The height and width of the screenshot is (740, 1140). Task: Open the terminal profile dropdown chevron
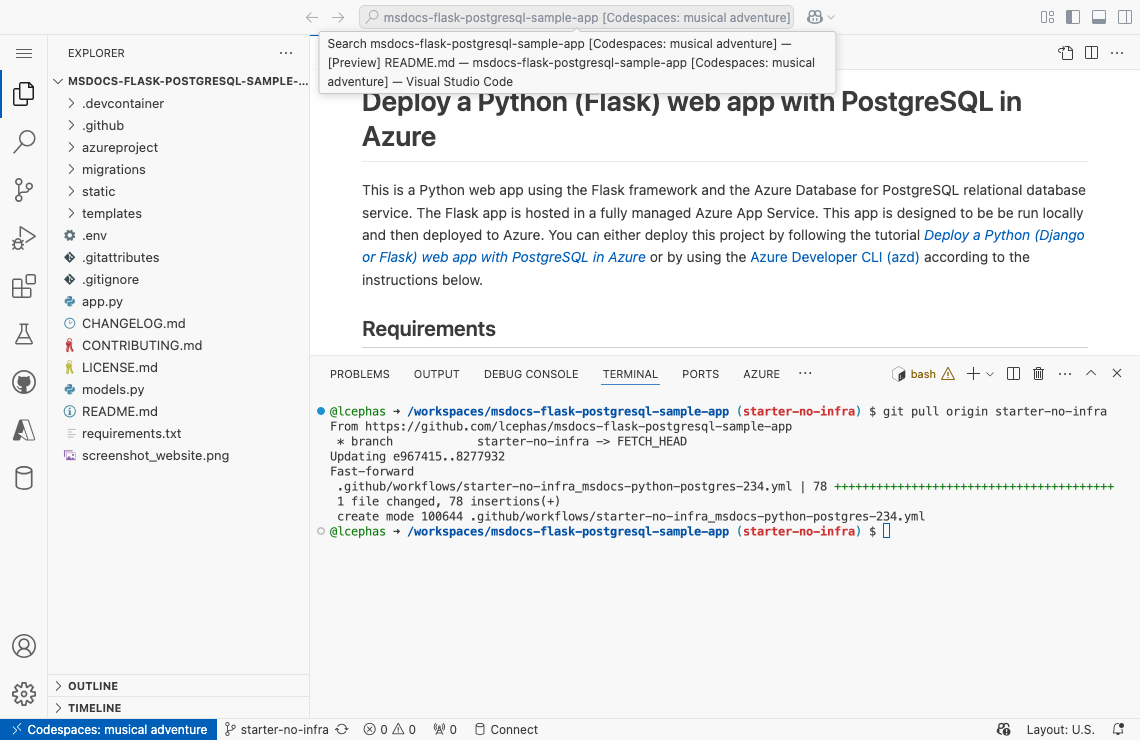pyautogui.click(x=991, y=373)
